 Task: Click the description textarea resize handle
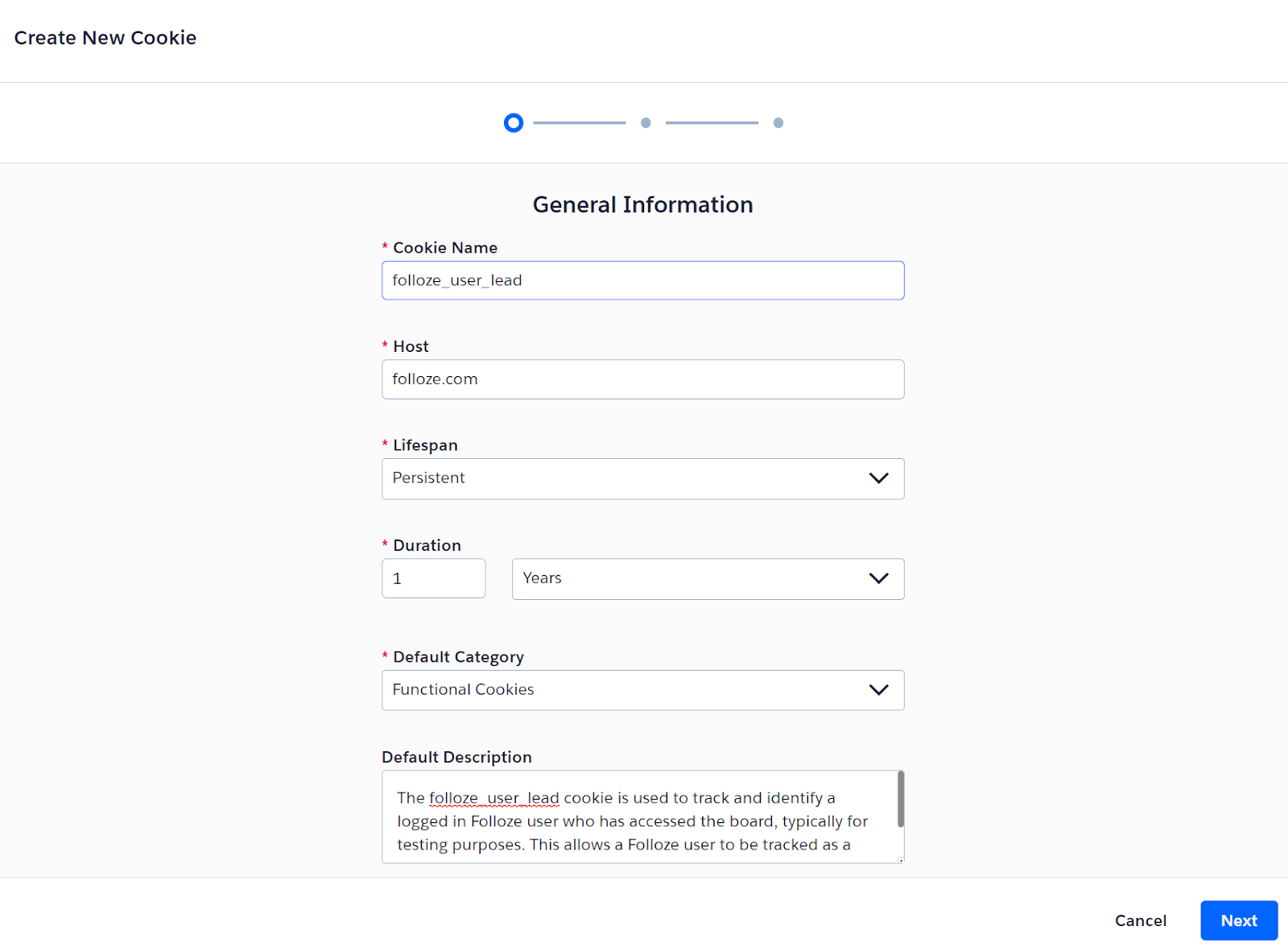pyautogui.click(x=900, y=859)
